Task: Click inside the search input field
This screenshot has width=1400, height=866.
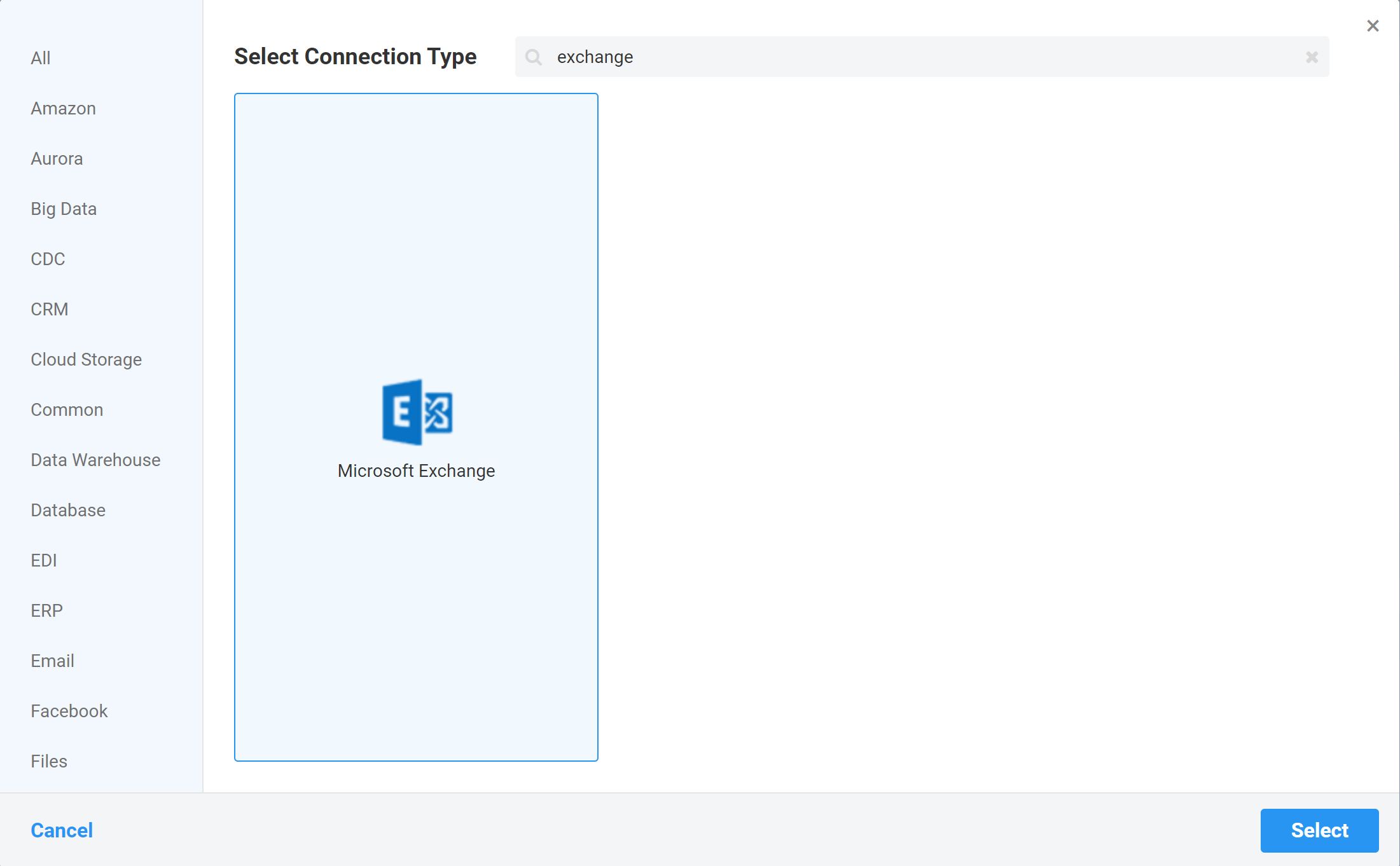Action: [827, 57]
